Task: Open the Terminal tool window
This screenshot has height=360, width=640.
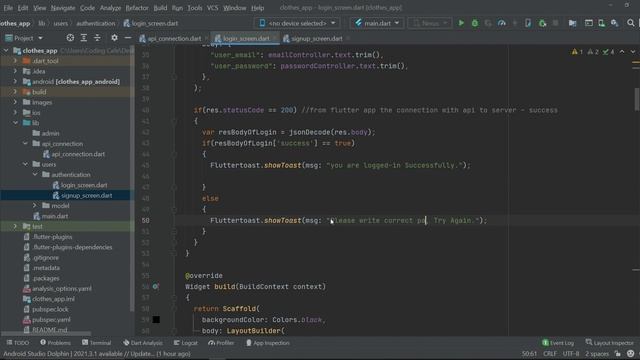Action: (x=96, y=343)
